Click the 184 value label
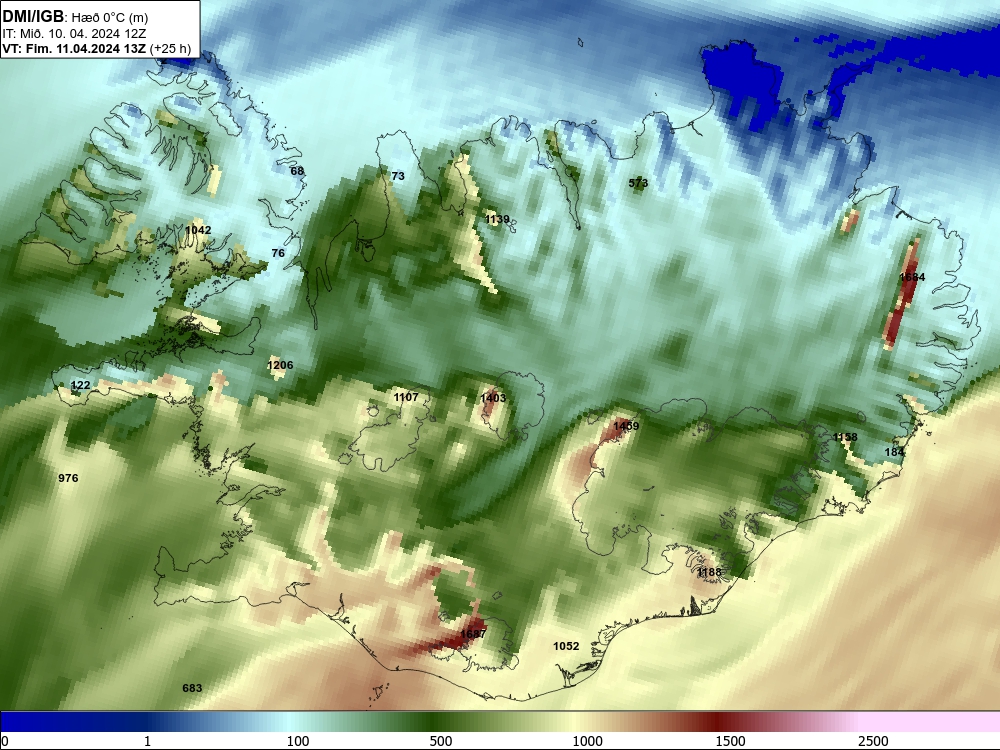1000x750 pixels. pos(895,452)
